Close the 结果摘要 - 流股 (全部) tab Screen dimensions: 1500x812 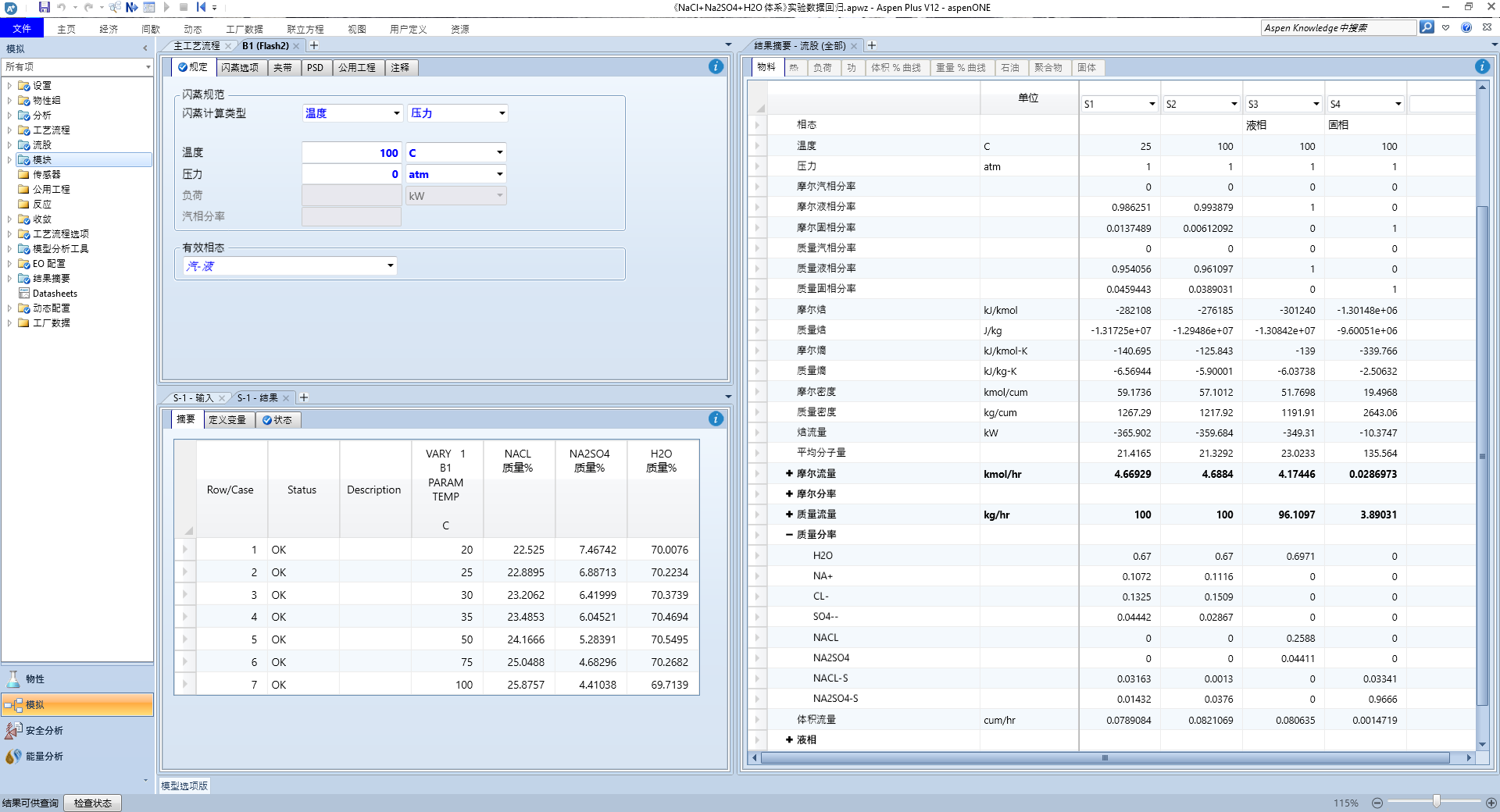click(x=854, y=46)
